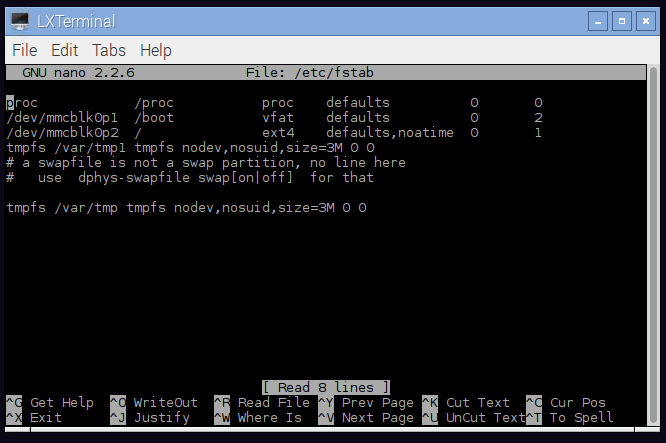
Task: Open the File menu
Action: click(24, 50)
